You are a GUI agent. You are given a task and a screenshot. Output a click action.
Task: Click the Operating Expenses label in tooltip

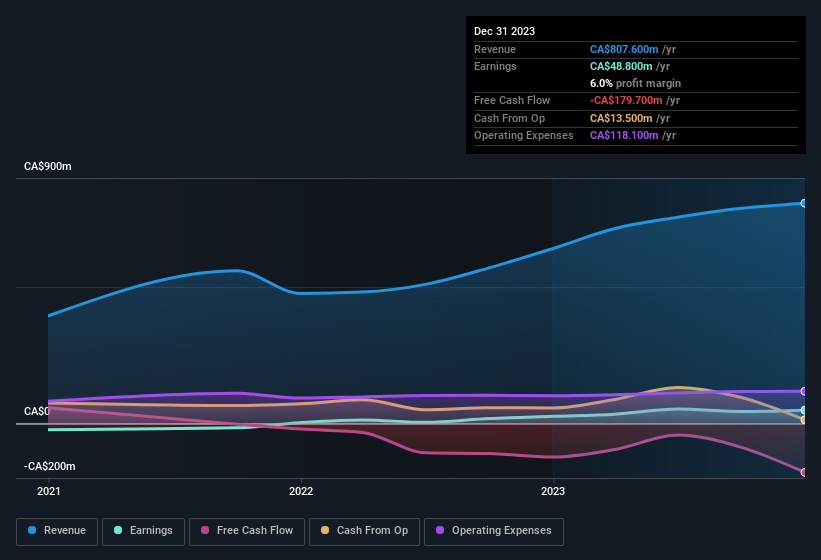[x=524, y=136]
